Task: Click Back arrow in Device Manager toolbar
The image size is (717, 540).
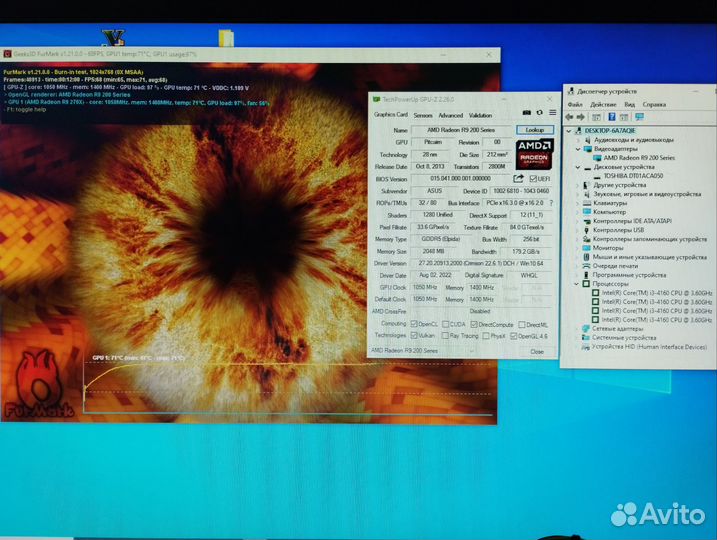Action: (570, 117)
